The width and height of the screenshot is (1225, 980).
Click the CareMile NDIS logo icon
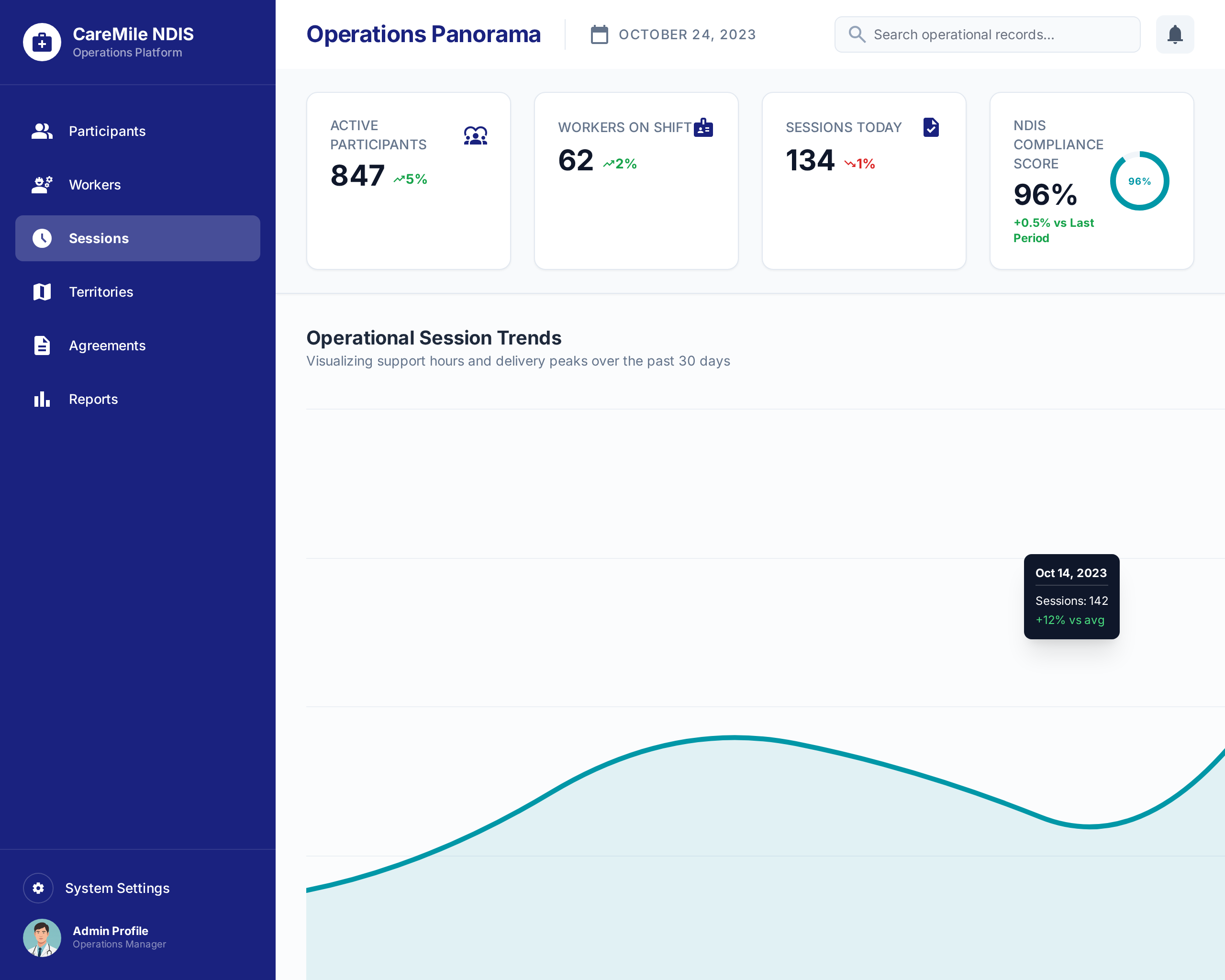click(42, 42)
